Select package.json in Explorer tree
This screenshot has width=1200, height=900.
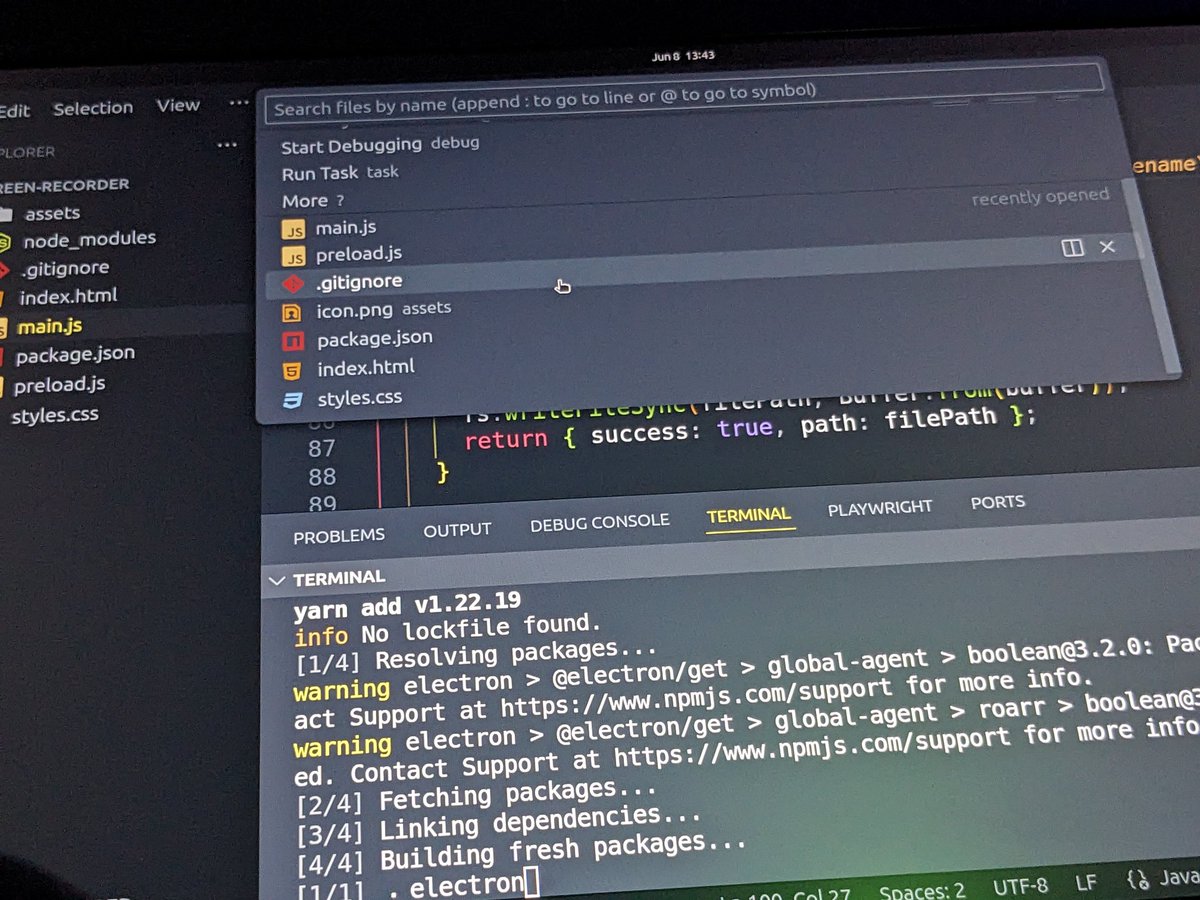click(74, 355)
